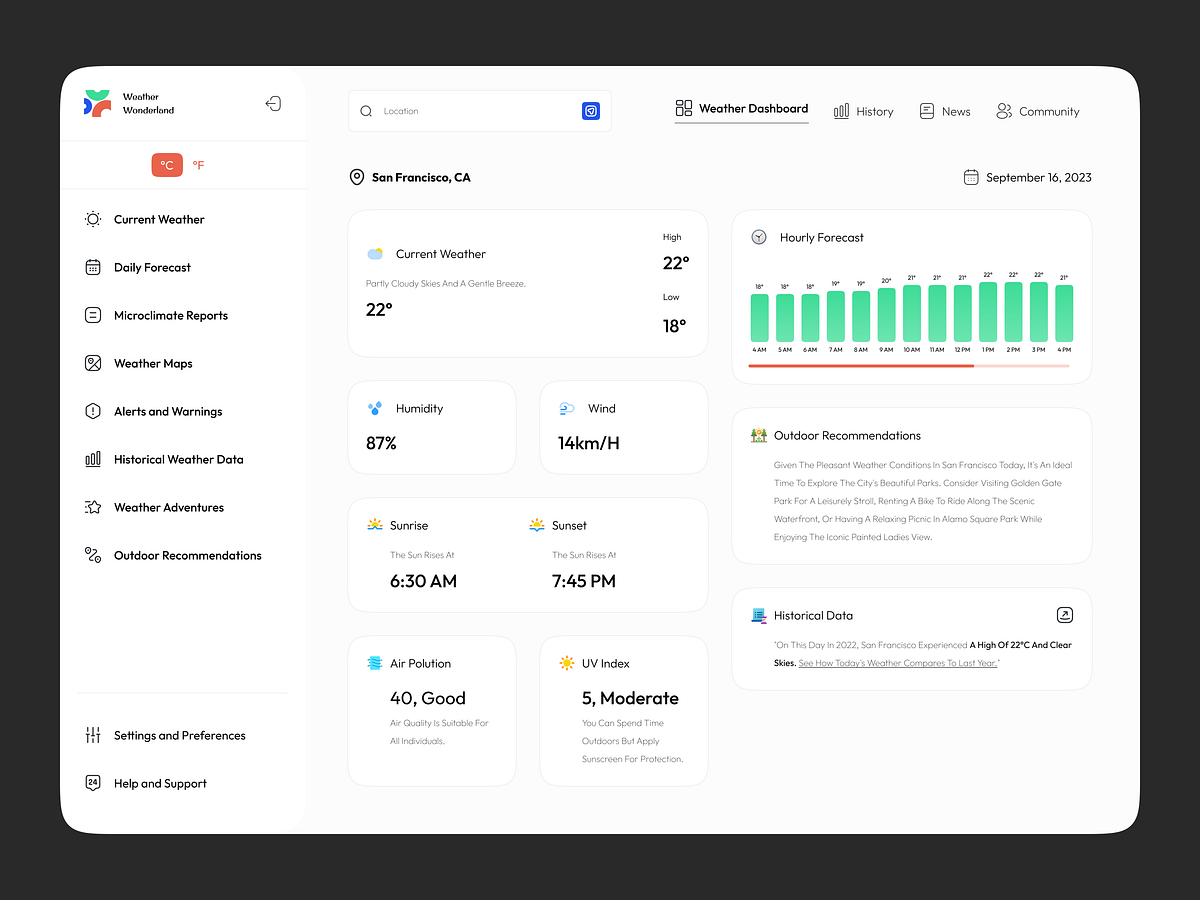Open Weather Maps in the sidebar
The width and height of the screenshot is (1200, 900).
pyautogui.click(x=92, y=363)
